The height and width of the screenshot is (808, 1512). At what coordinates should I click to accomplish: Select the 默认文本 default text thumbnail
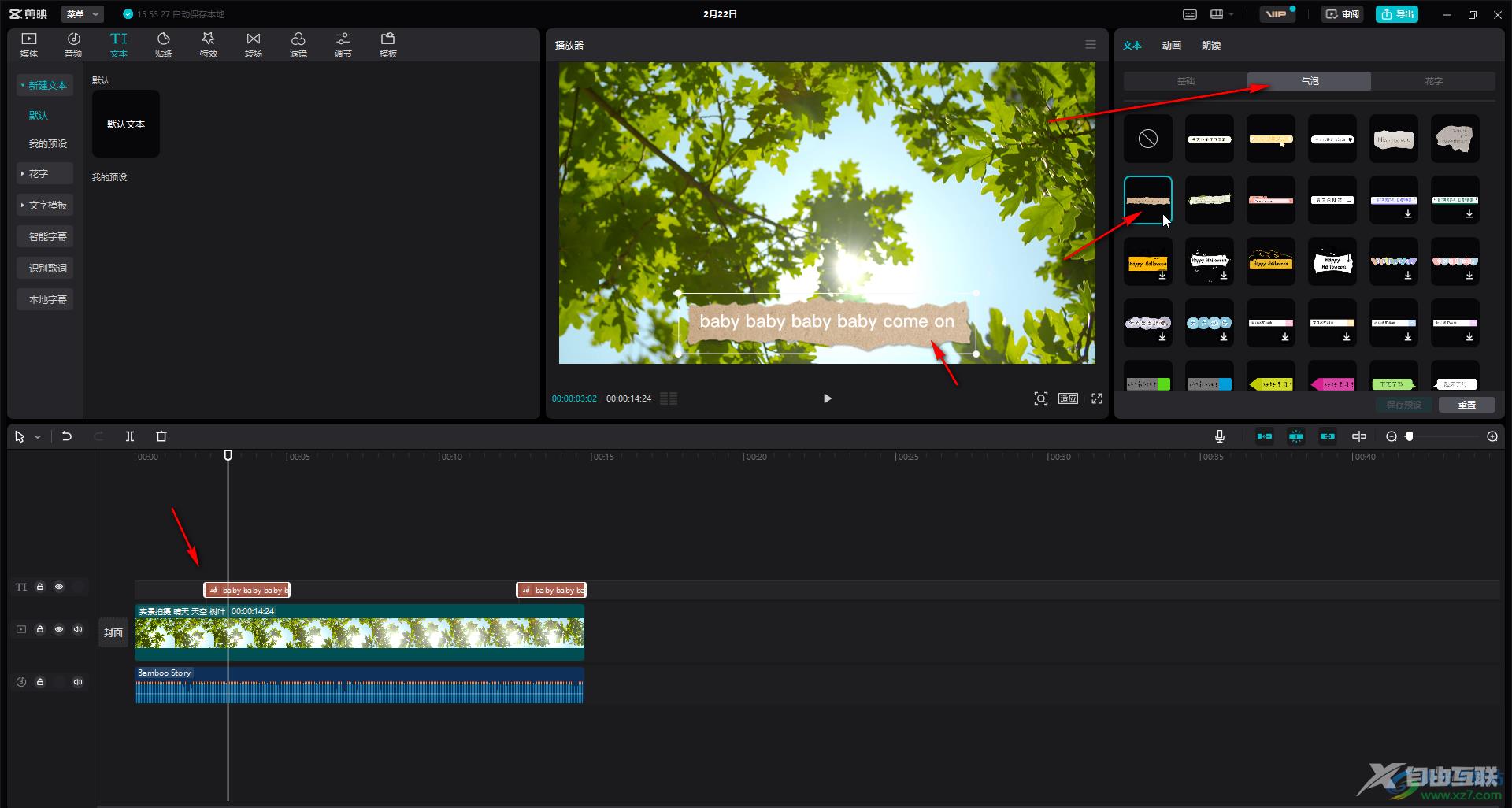click(126, 124)
